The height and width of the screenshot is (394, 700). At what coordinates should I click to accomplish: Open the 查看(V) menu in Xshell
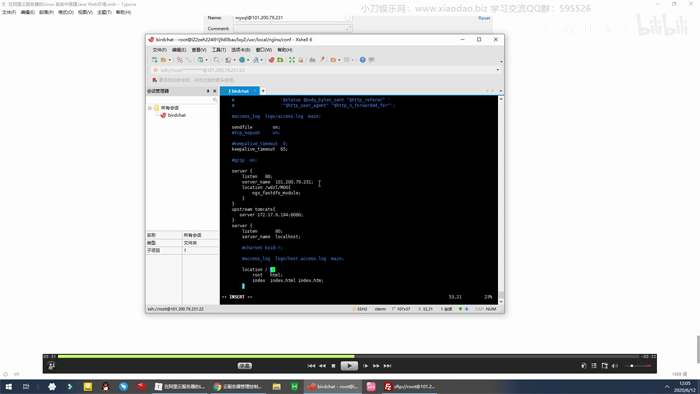[x=199, y=50]
